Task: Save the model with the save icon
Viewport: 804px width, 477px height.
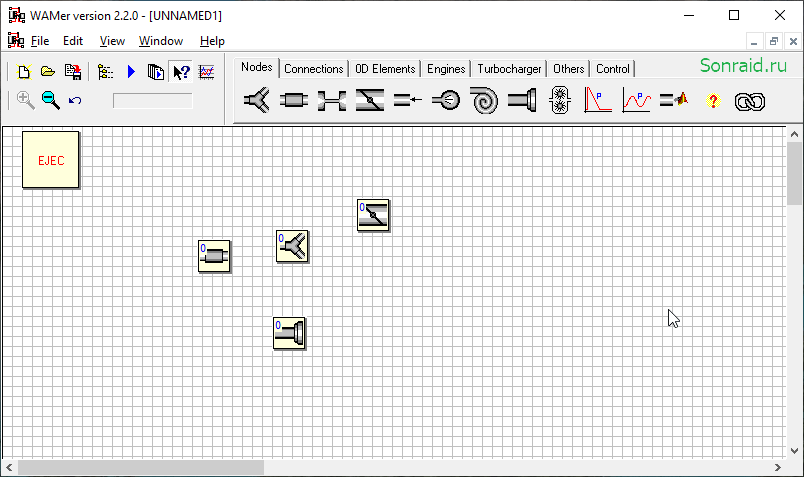Action: tap(73, 72)
